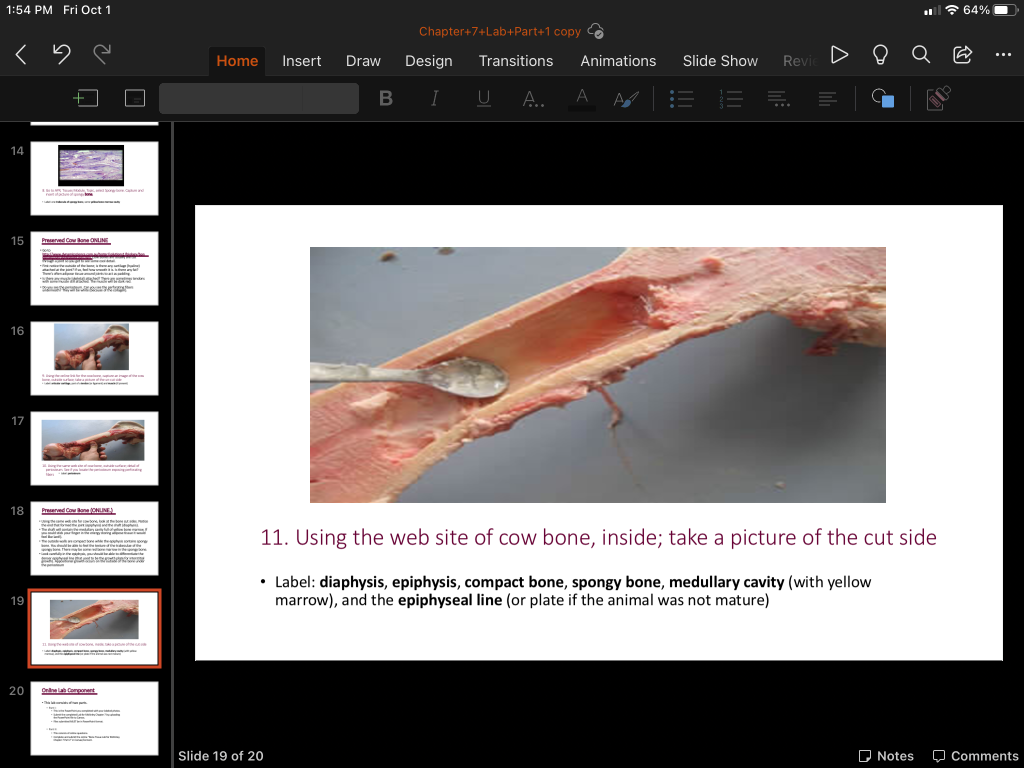This screenshot has width=1024, height=768.
Task: Start slideshow with the play icon
Action: pyautogui.click(x=839, y=55)
